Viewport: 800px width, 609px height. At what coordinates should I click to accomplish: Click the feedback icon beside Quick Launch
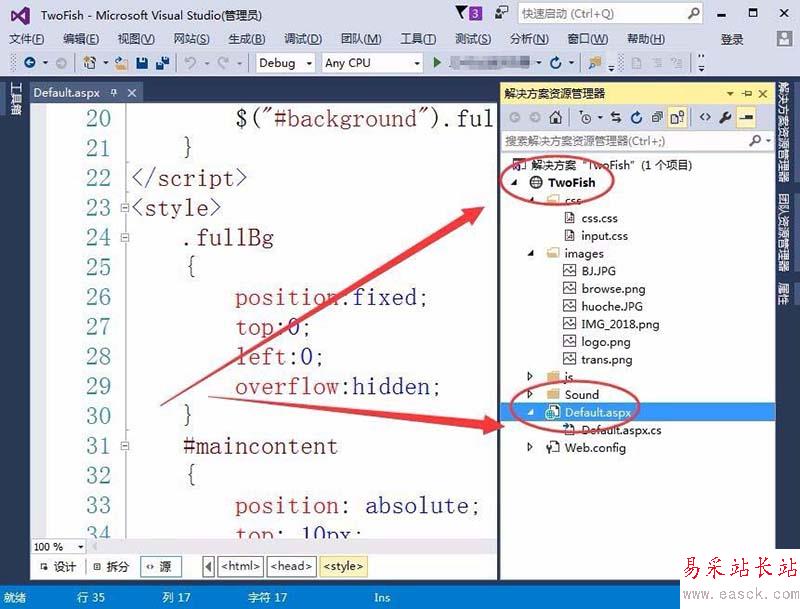[x=502, y=13]
